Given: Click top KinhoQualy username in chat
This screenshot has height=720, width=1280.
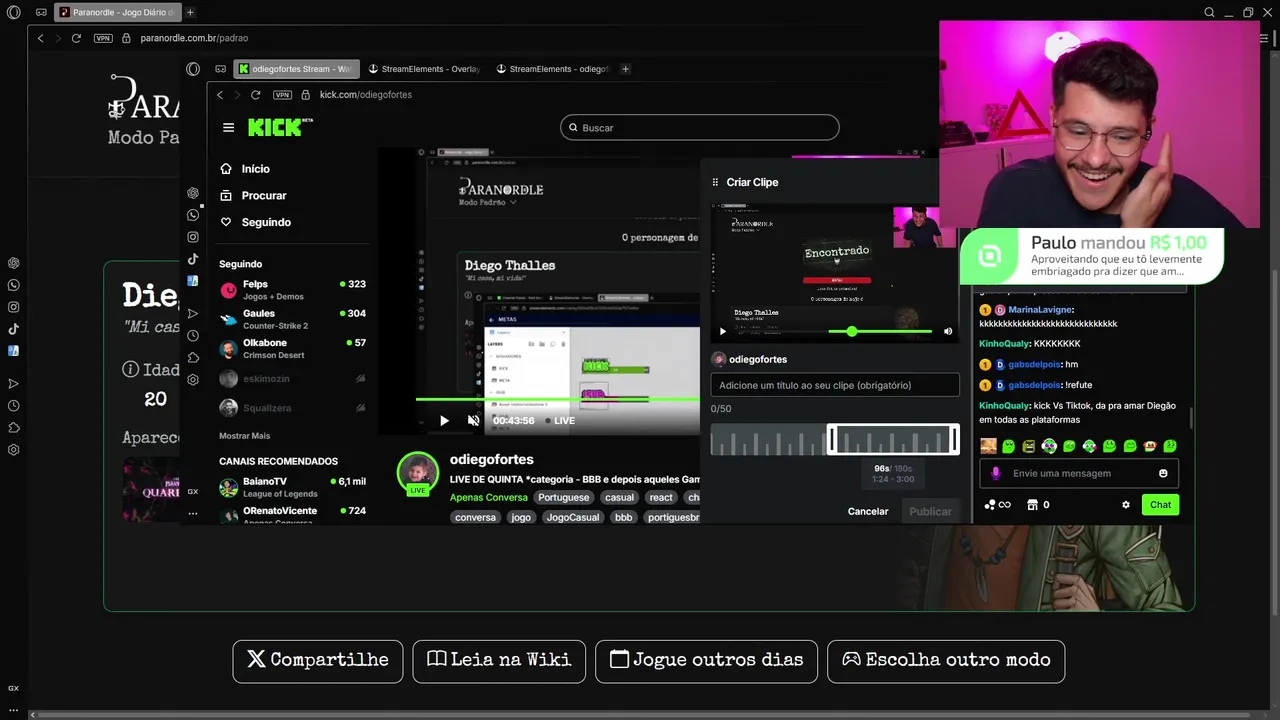Looking at the screenshot, I should coord(1004,344).
